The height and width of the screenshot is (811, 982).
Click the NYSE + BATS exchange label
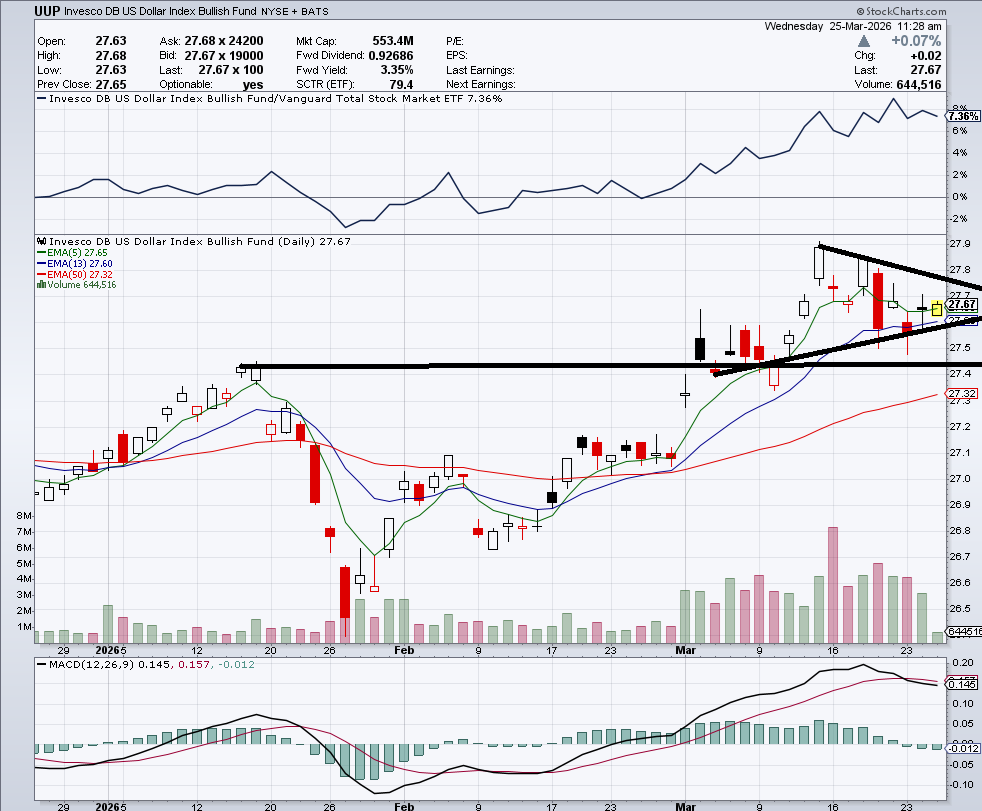[294, 11]
